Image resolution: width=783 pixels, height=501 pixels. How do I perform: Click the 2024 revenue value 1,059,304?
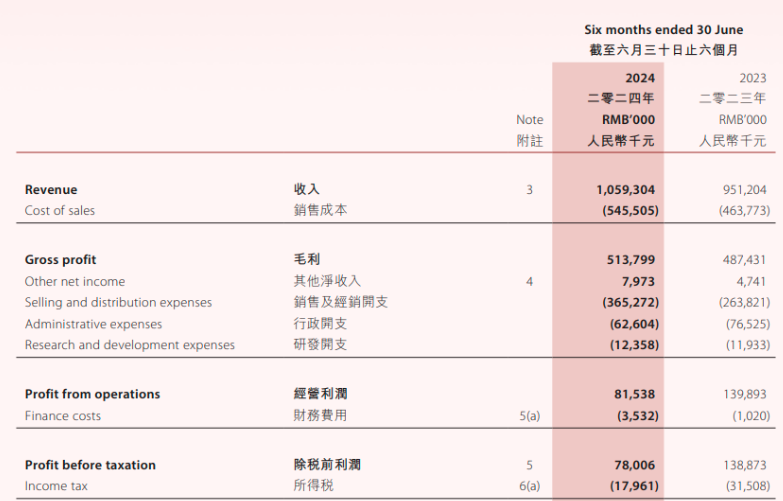click(x=625, y=190)
